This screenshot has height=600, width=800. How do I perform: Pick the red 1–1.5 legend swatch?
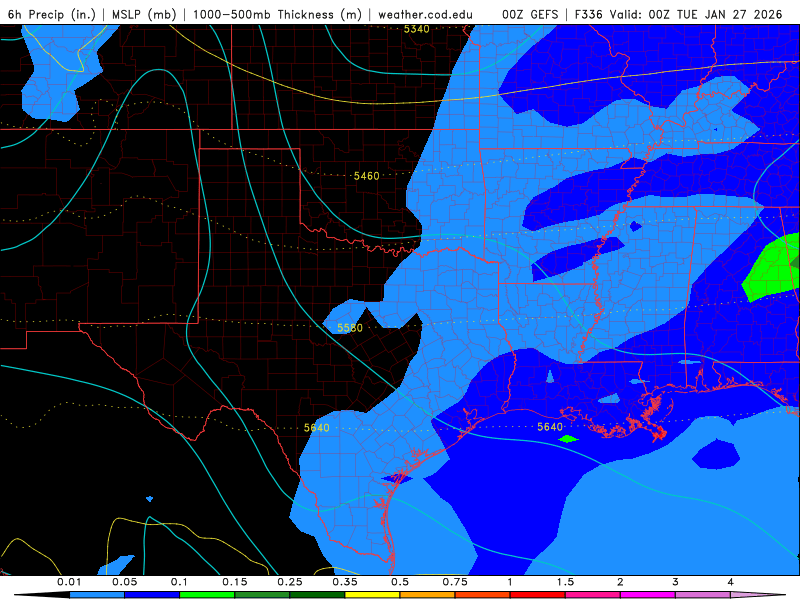point(538,595)
